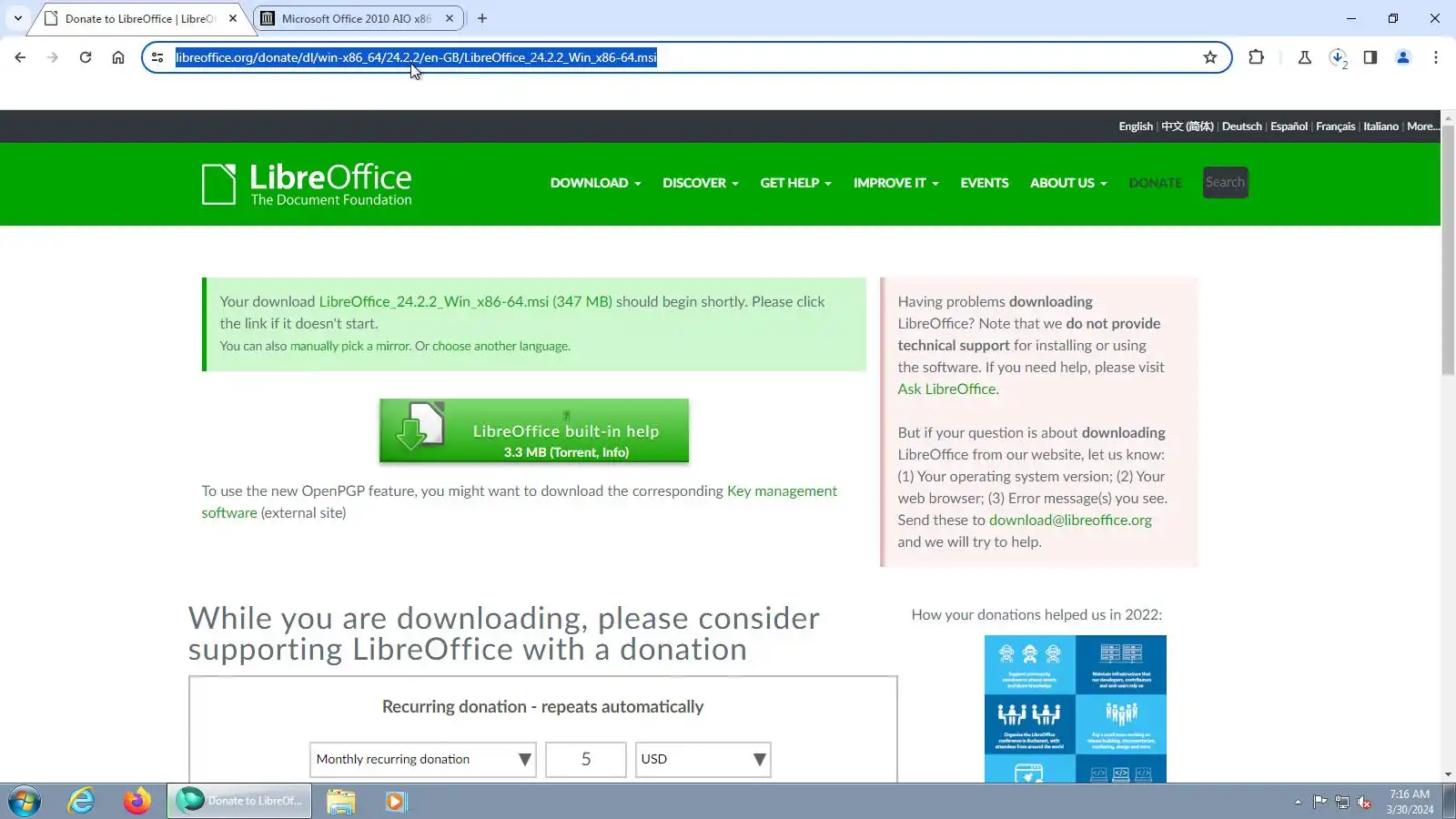Image resolution: width=1456 pixels, height=819 pixels.
Task: Go back to the previous page
Action: coord(20,57)
